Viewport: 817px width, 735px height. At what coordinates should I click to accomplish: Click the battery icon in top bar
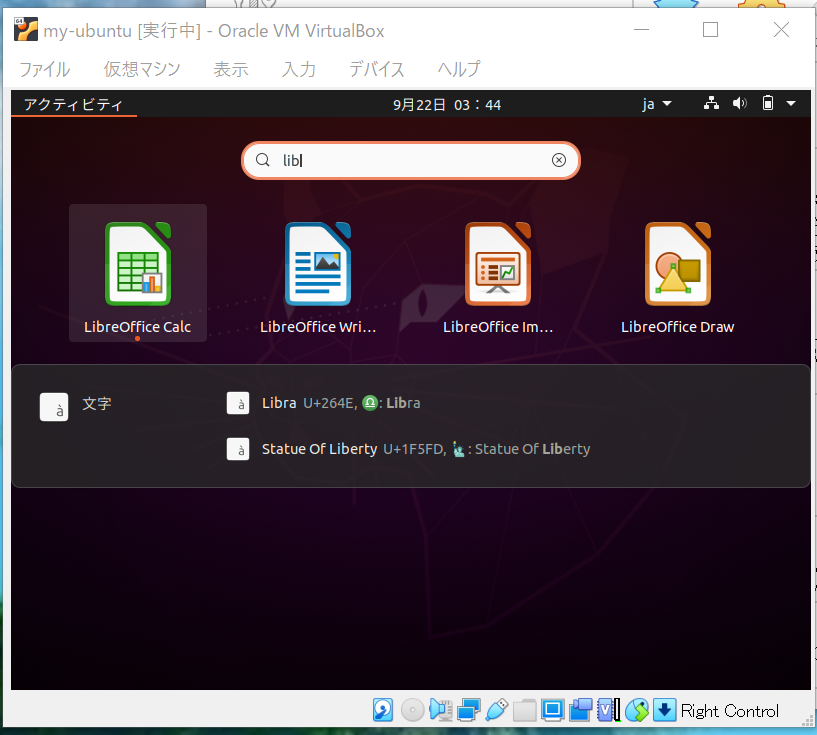768,103
